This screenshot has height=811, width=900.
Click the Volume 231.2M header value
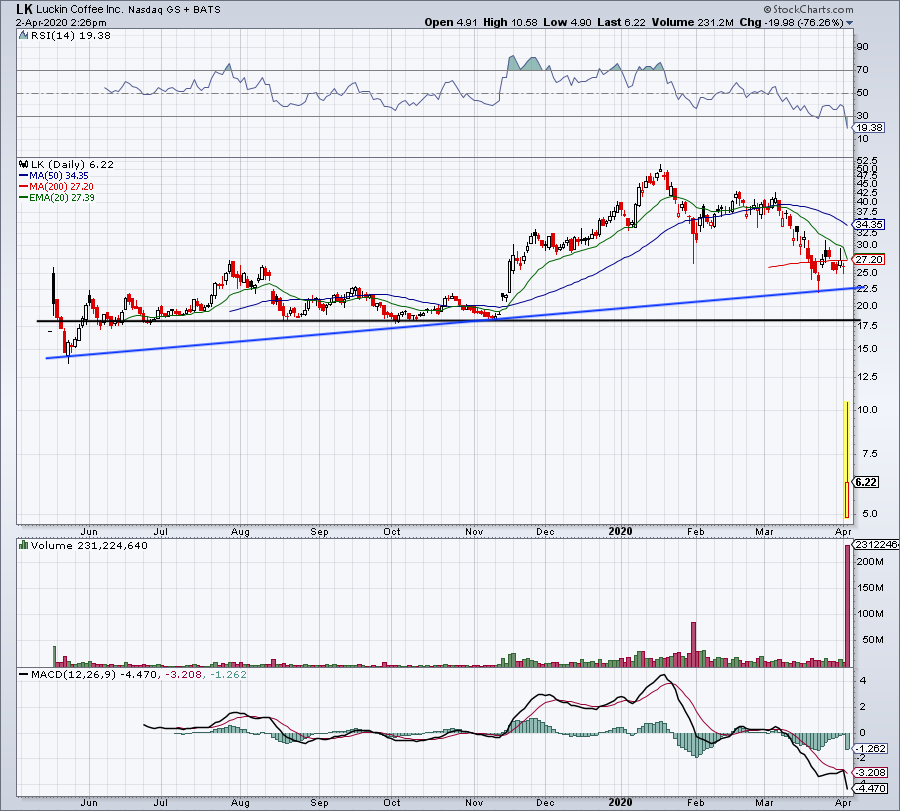(x=693, y=22)
